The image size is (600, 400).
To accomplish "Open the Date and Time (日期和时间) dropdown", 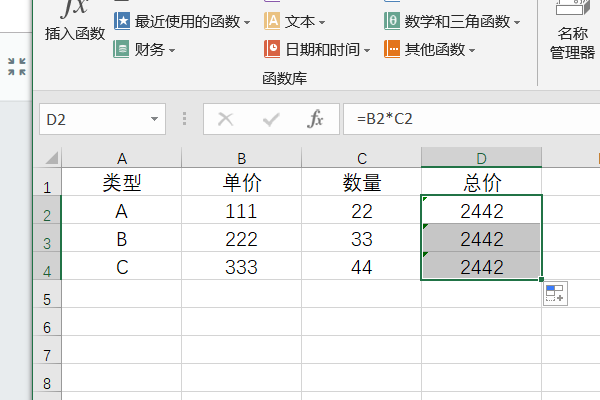I will [x=317, y=49].
